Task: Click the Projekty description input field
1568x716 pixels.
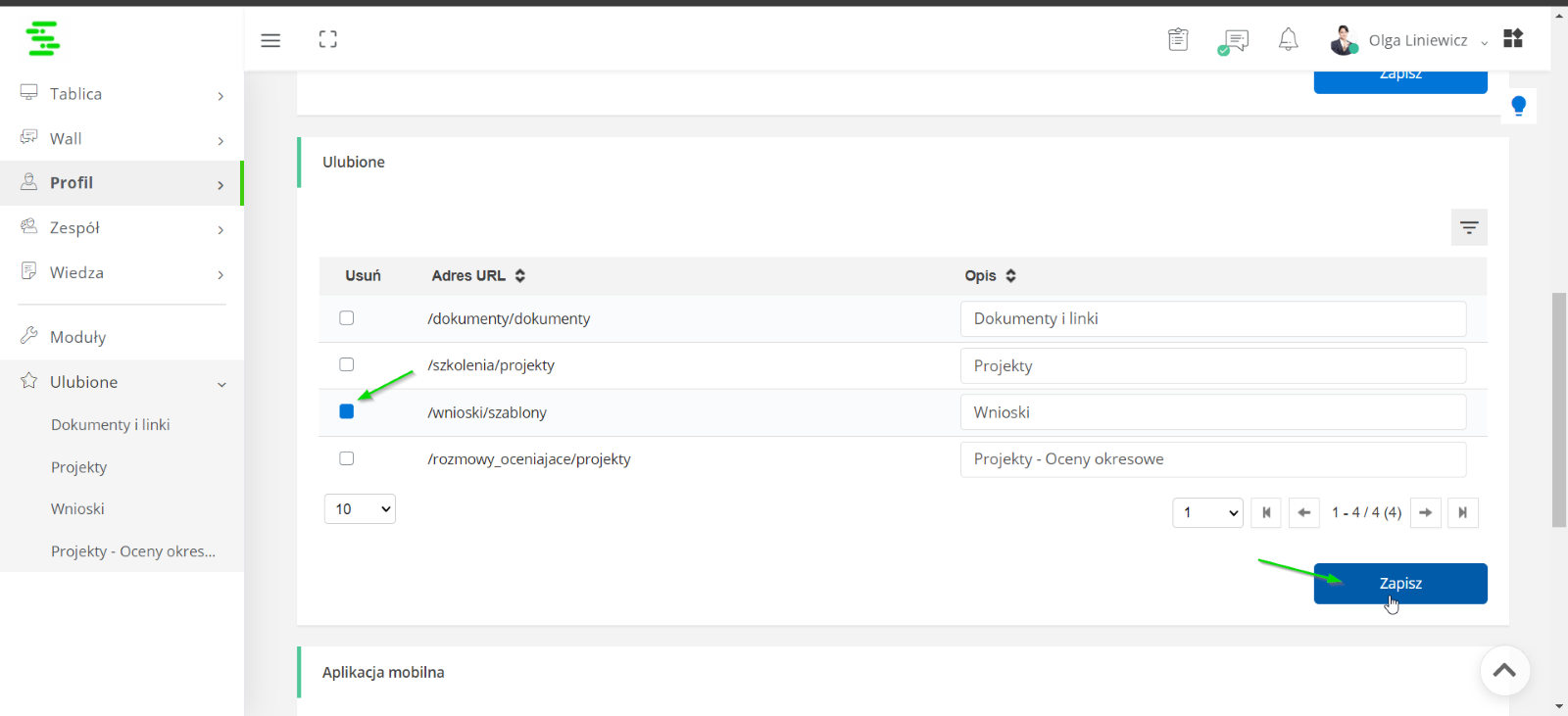Action: [x=1213, y=365]
